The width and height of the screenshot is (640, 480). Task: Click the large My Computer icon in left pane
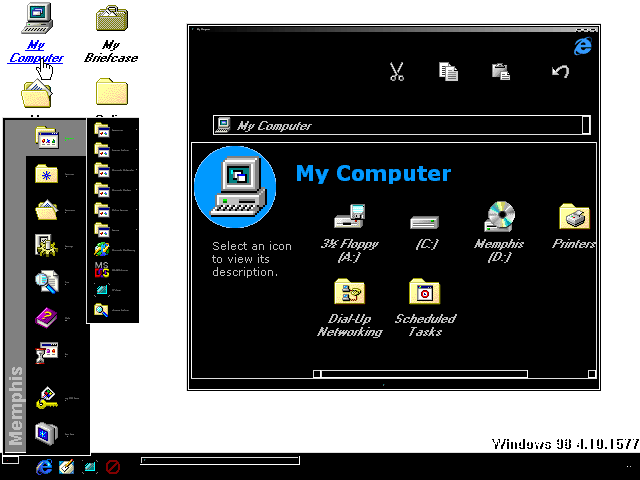235,187
